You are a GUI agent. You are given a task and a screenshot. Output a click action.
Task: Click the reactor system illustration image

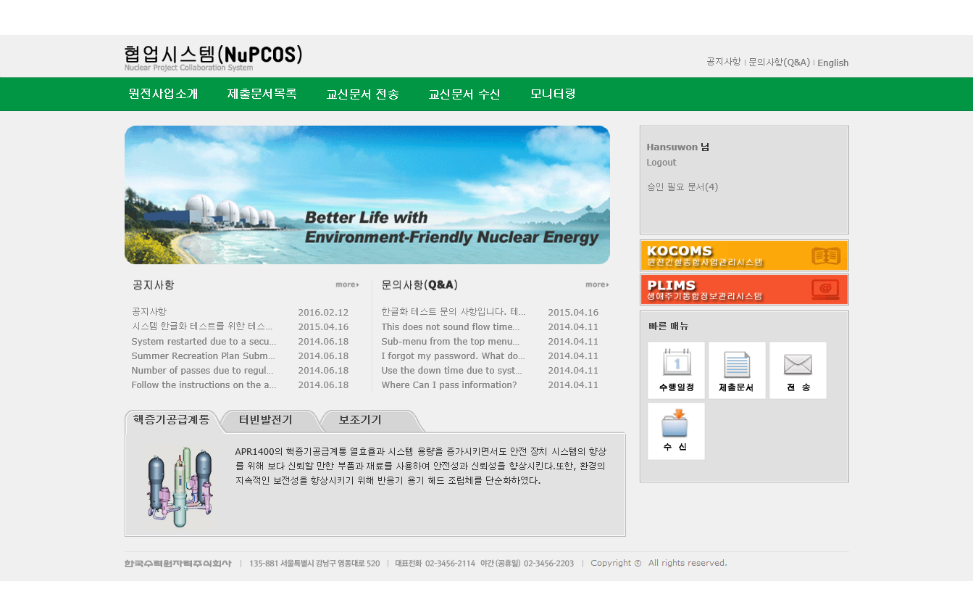point(179,486)
